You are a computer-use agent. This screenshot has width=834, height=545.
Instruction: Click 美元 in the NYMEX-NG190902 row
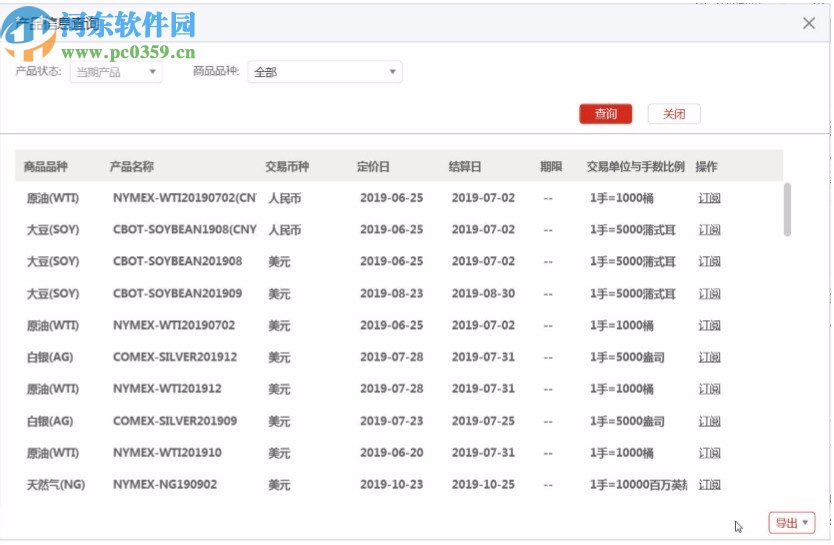[279, 485]
